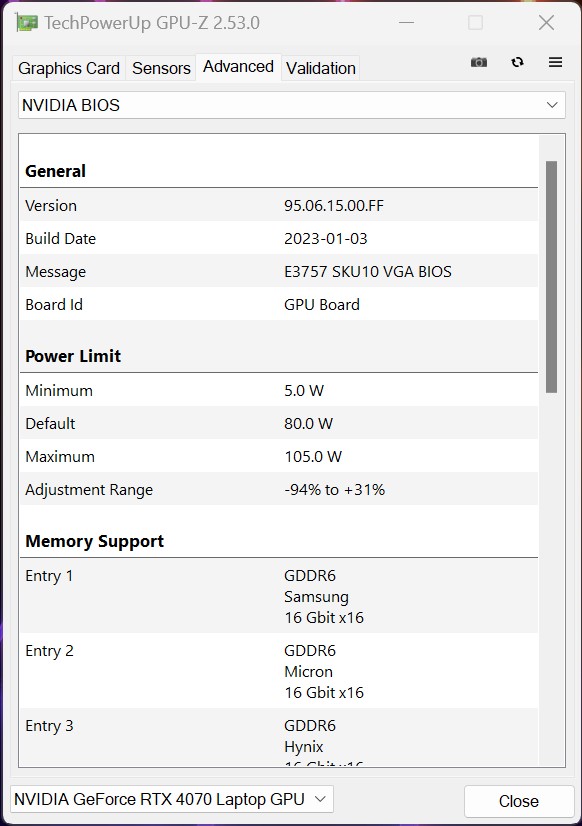Viewport: 582px width, 826px height.
Task: Open the Validation tab
Action: 321,68
